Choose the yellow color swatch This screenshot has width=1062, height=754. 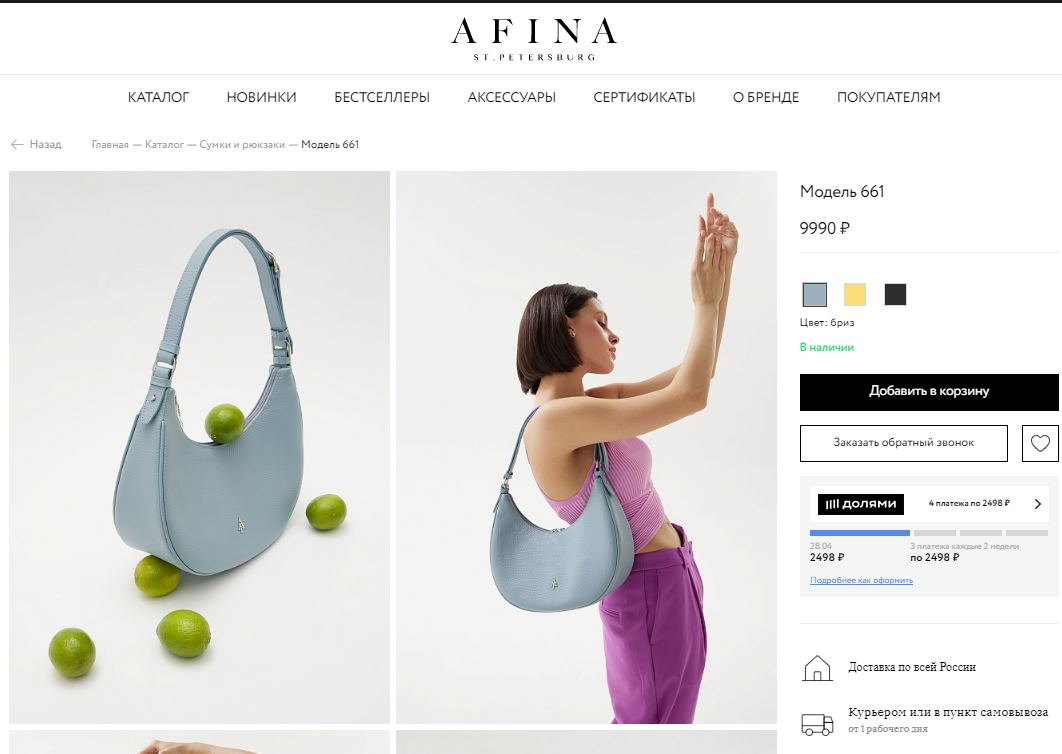pos(855,295)
